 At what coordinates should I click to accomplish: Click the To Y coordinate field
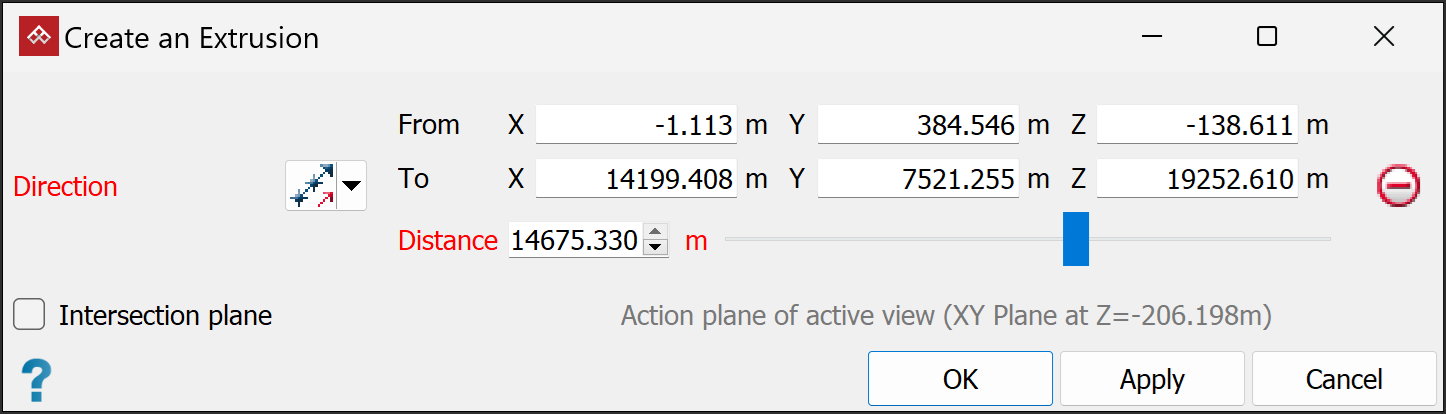pyautogui.click(x=917, y=179)
